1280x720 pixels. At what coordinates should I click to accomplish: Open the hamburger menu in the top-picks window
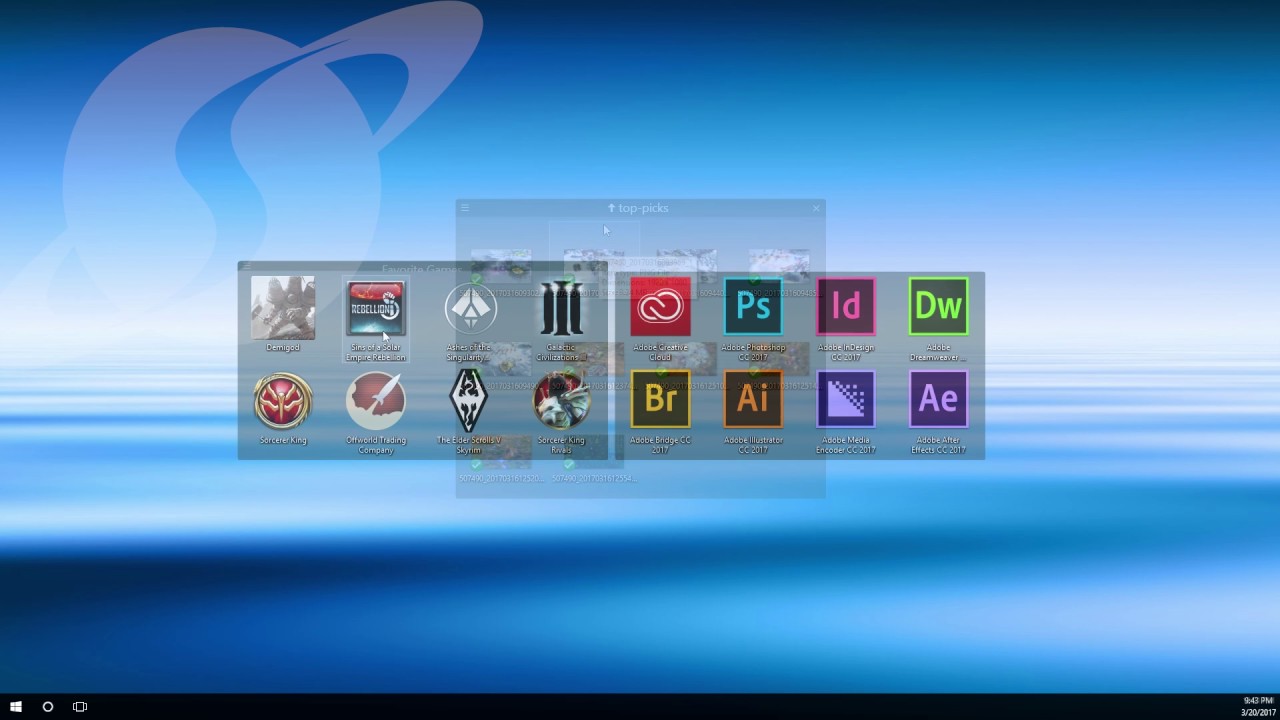[465, 208]
